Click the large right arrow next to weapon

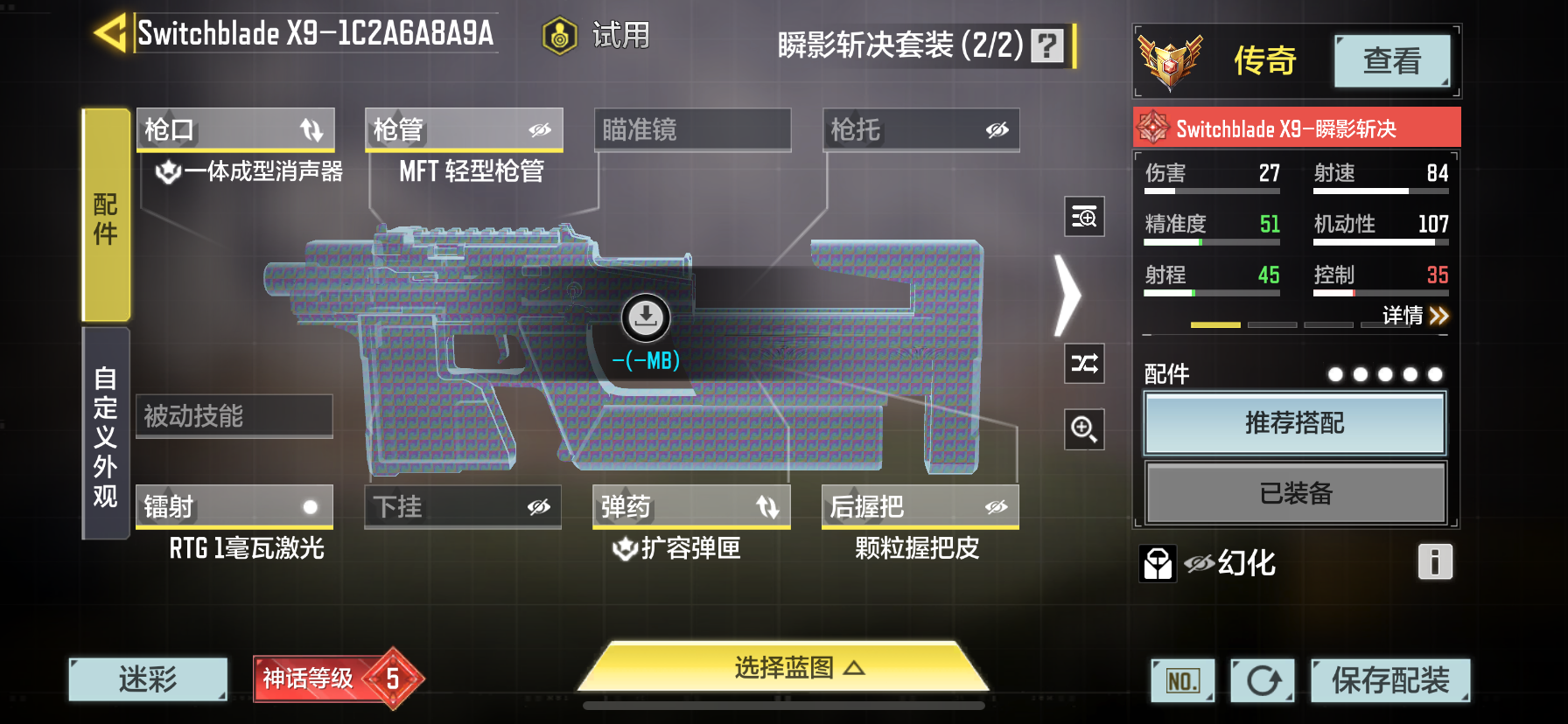(x=1068, y=296)
